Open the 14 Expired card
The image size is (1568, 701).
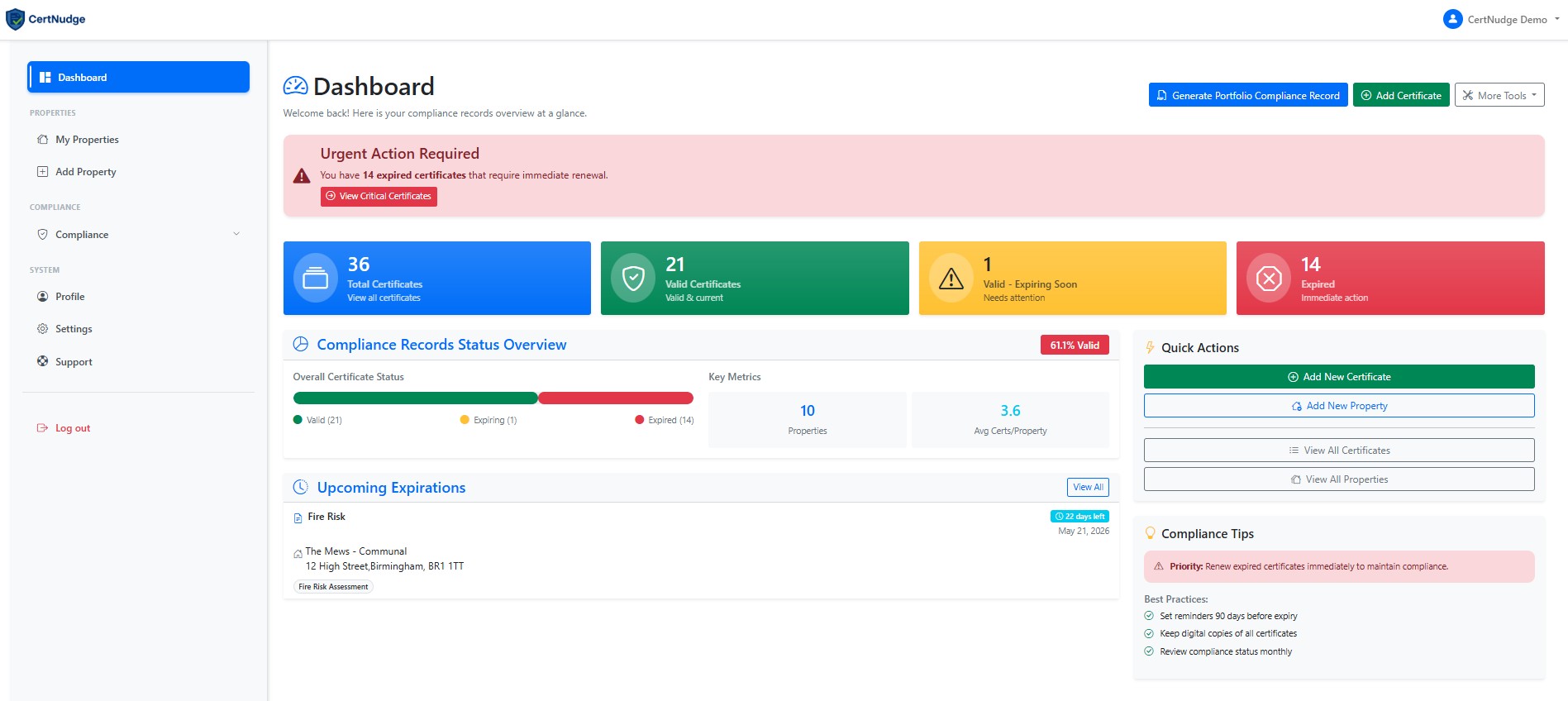coord(1390,278)
